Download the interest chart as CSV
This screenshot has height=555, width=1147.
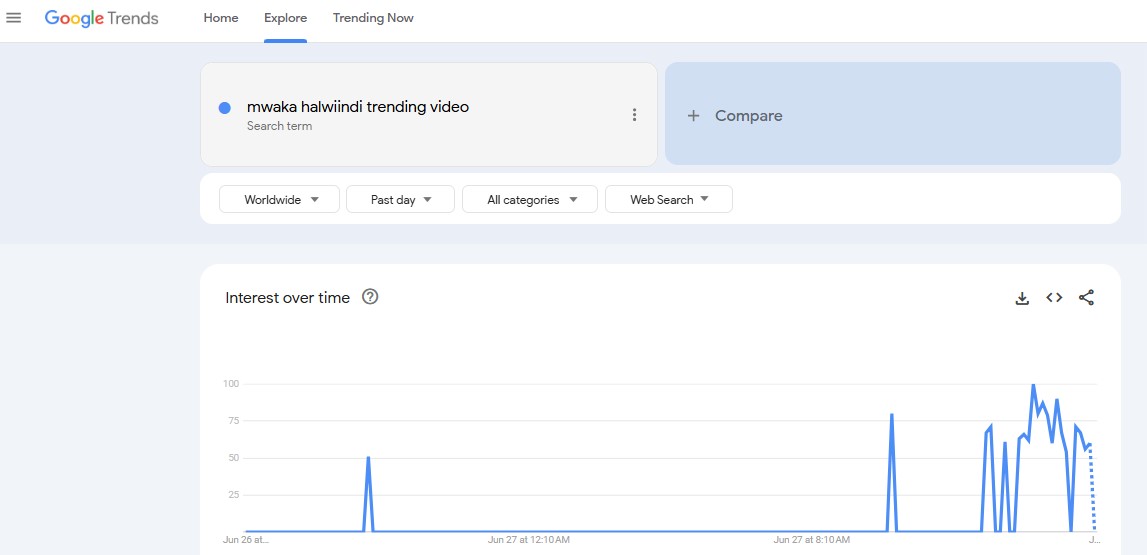point(1022,298)
